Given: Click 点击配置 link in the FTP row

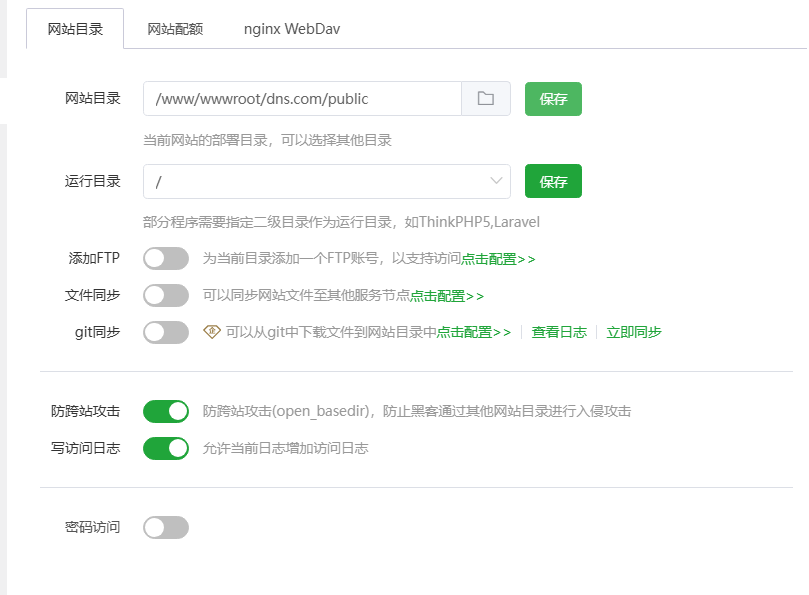Looking at the screenshot, I should [498, 259].
